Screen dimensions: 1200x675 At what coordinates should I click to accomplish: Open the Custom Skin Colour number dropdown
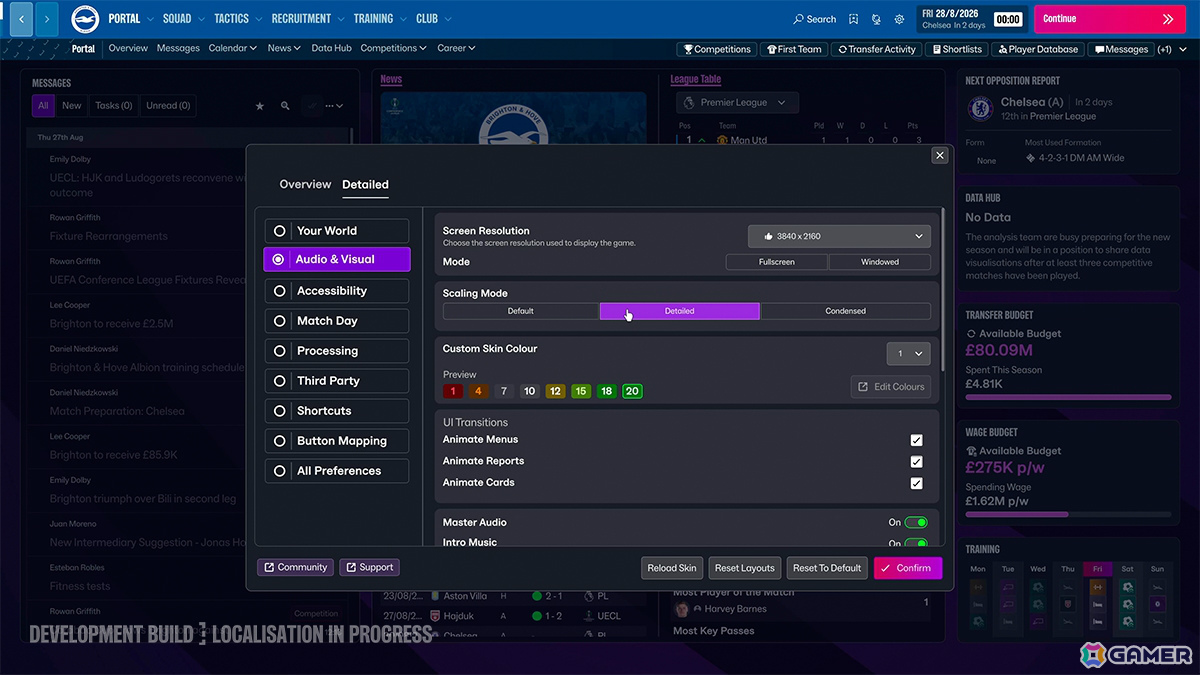click(x=908, y=354)
